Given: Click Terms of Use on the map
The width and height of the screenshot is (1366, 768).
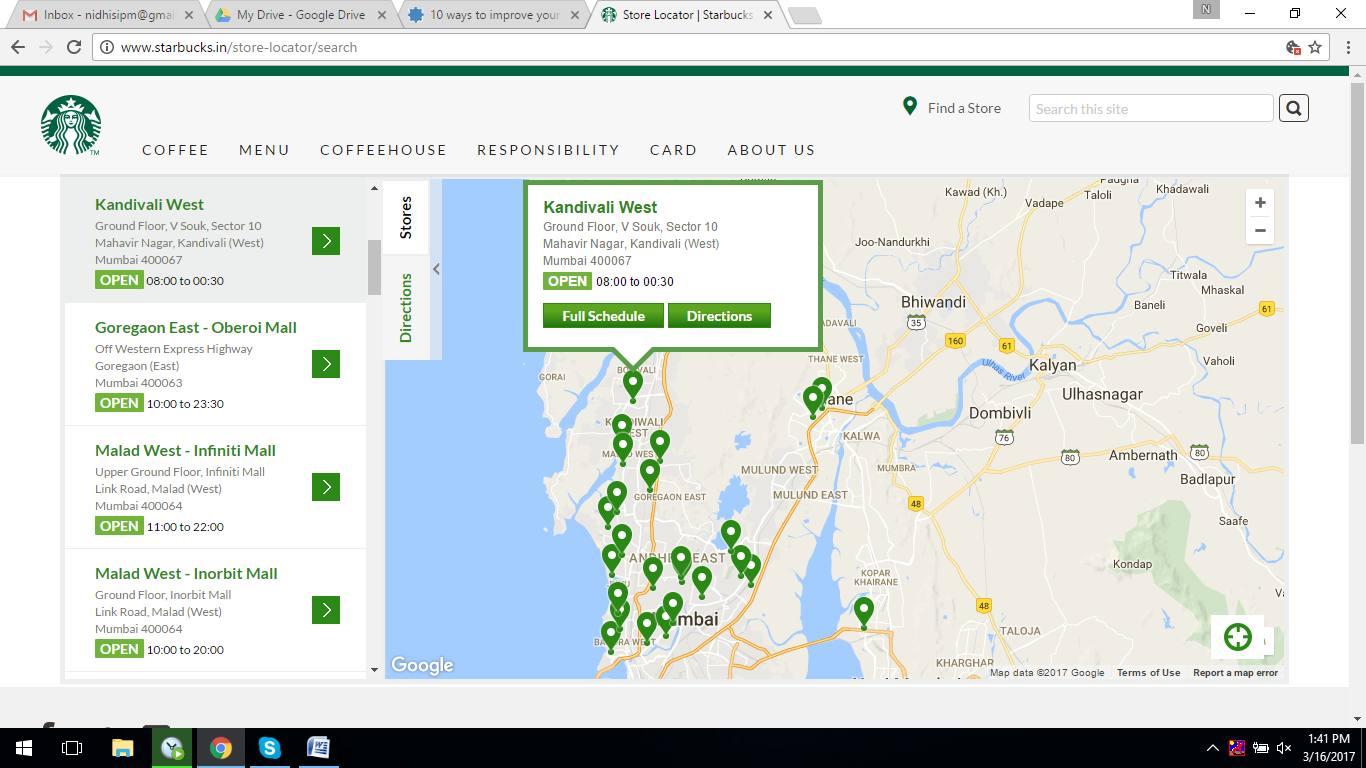Looking at the screenshot, I should click(x=1148, y=673).
